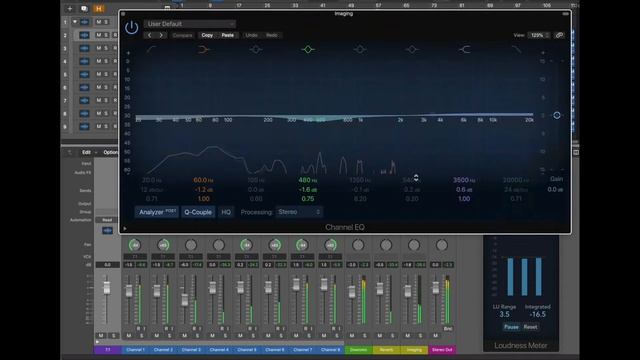Viewport: 640px width, 360px height.
Task: Click the Downmix pan knob
Action: [x=358, y=245]
